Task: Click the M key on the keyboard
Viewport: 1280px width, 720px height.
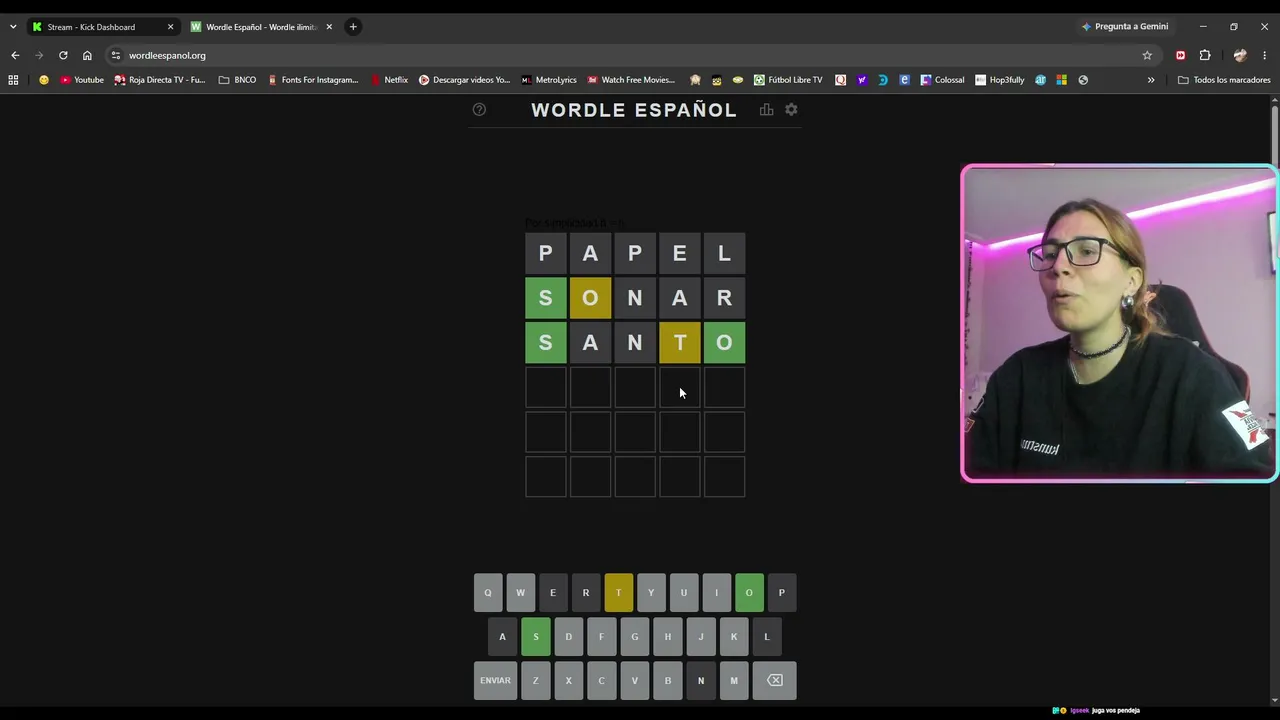Action: coord(734,680)
